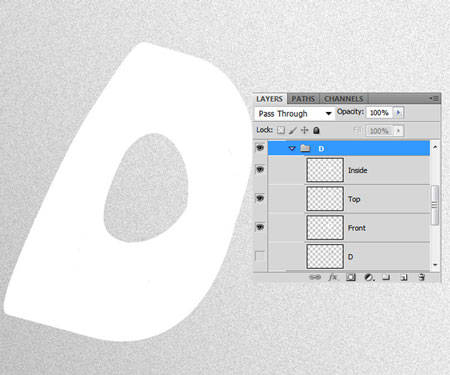Select the Front layer thumbnail

point(325,228)
